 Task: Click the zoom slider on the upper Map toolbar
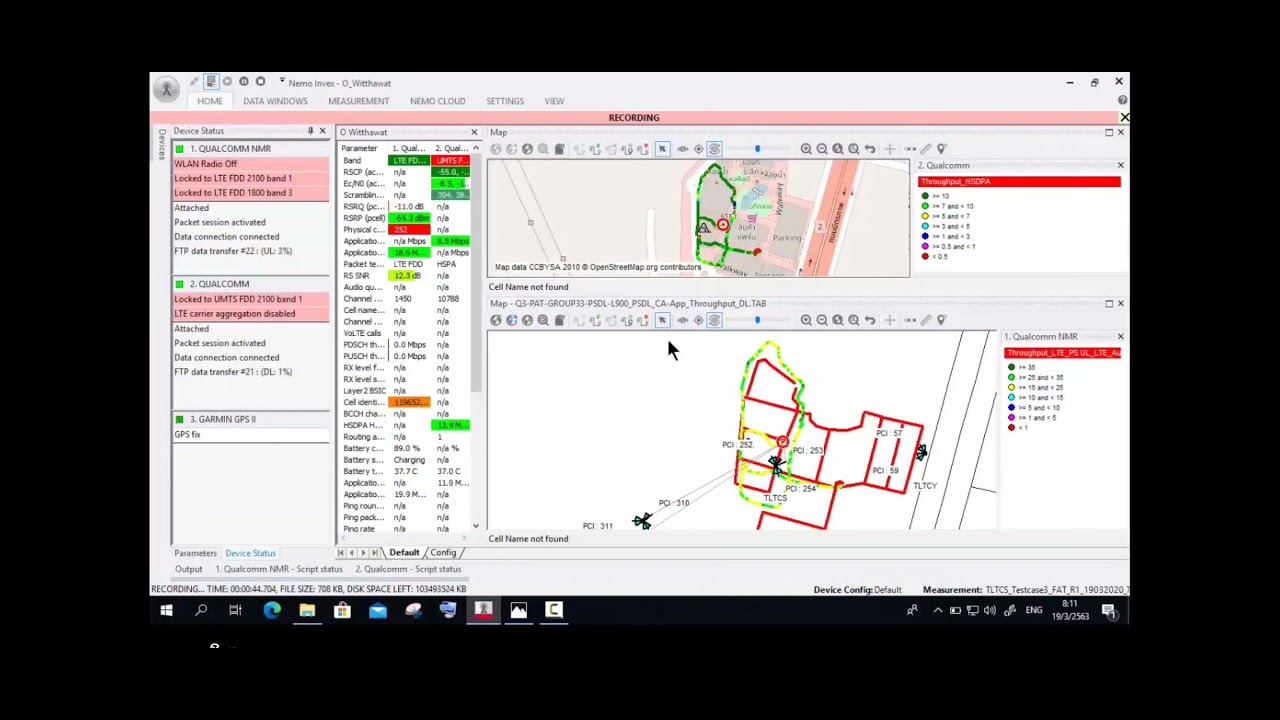click(x=757, y=149)
